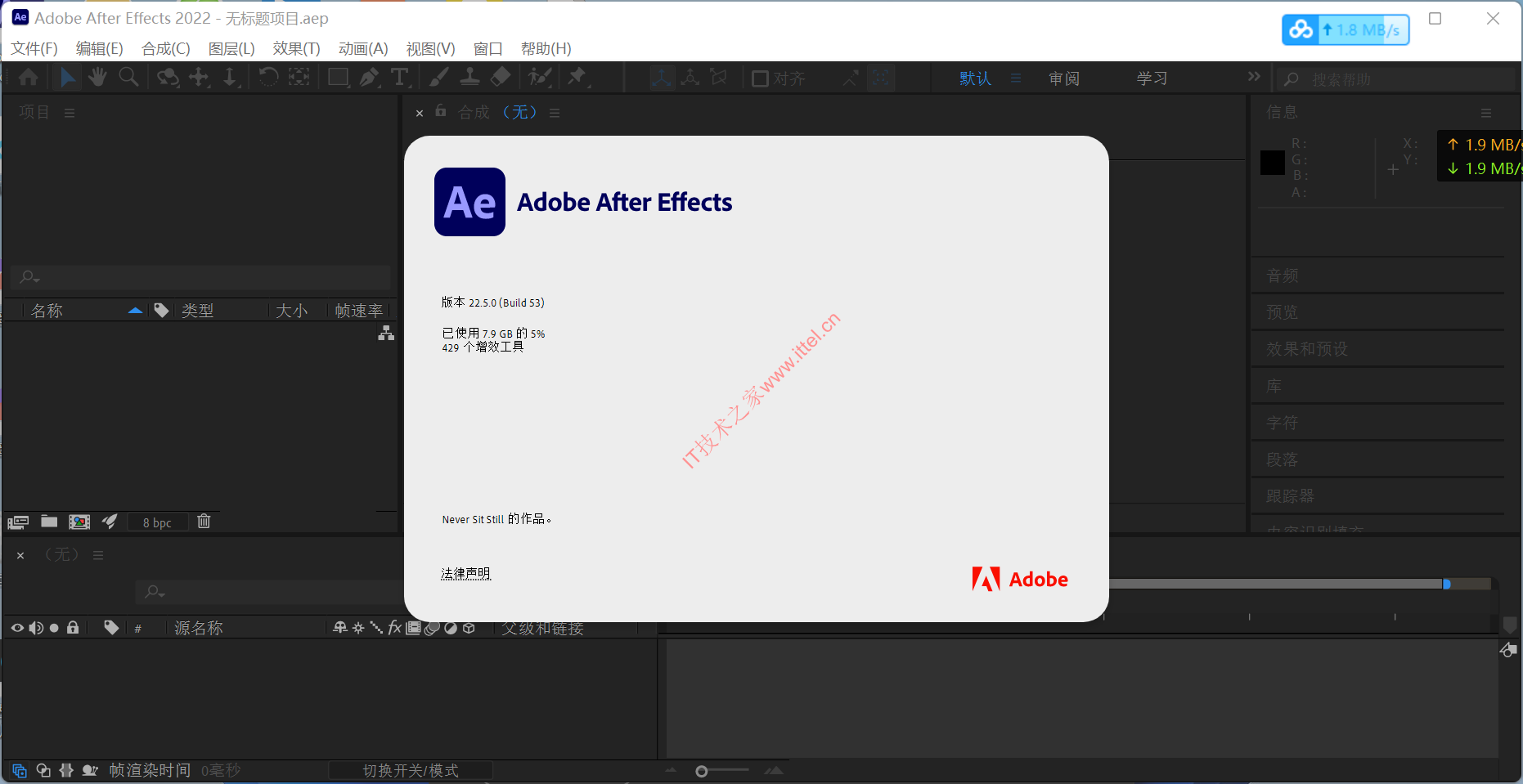
Task: Sort project items by 名称 column
Action: [x=47, y=311]
